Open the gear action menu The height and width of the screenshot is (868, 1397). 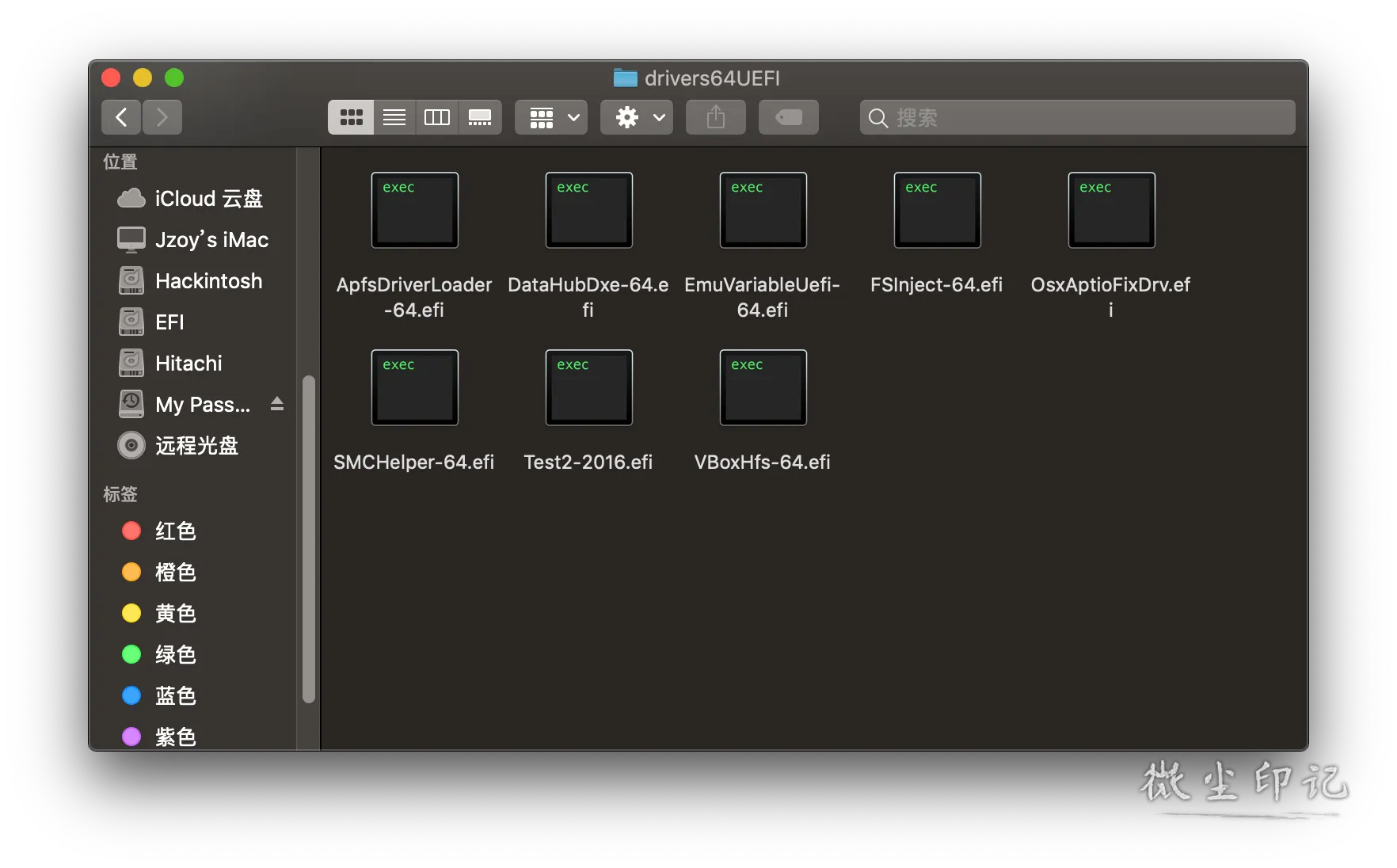tap(637, 117)
